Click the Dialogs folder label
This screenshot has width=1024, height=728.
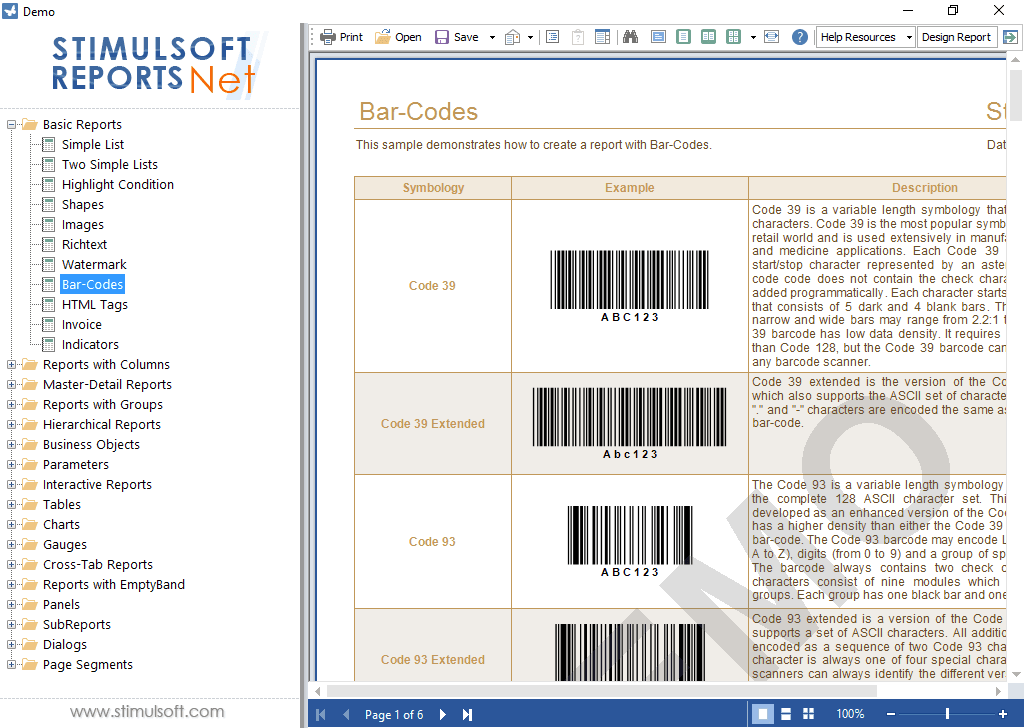click(x=65, y=644)
